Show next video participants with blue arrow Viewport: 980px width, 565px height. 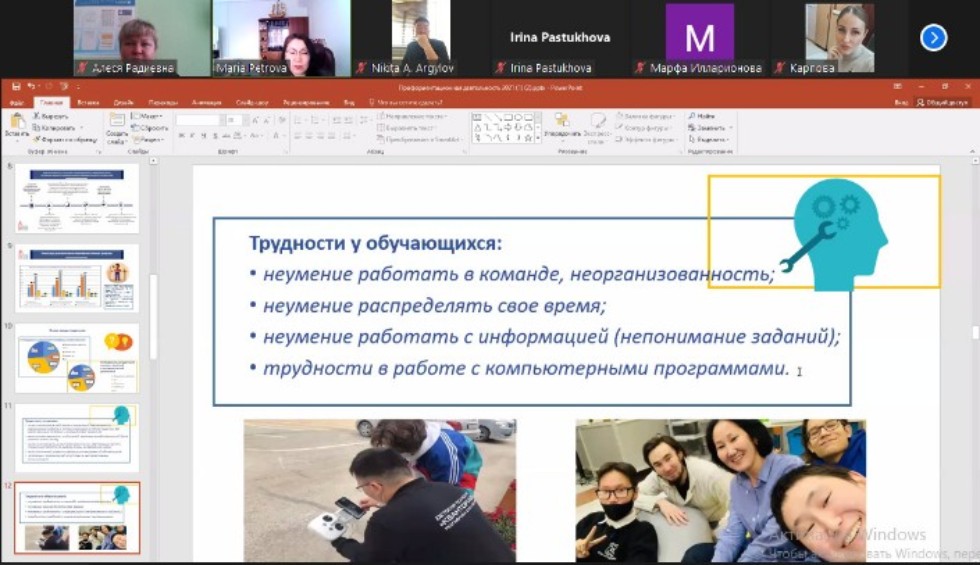[x=933, y=38]
